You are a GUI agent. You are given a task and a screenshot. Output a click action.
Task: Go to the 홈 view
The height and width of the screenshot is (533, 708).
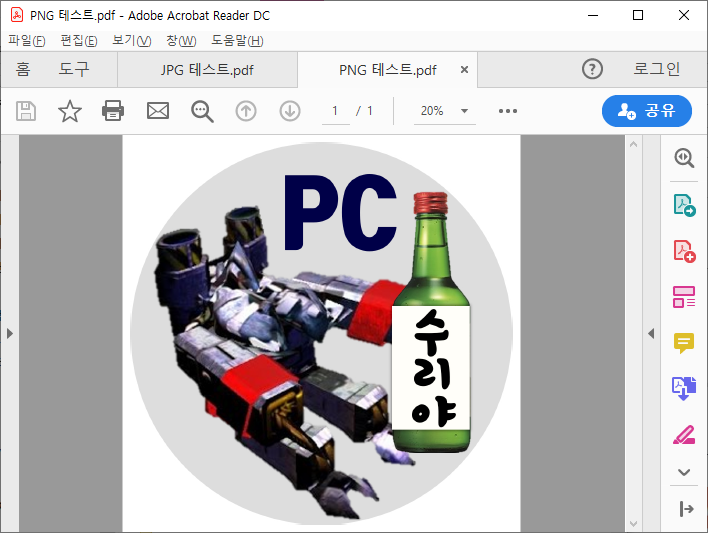pyautogui.click(x=23, y=69)
